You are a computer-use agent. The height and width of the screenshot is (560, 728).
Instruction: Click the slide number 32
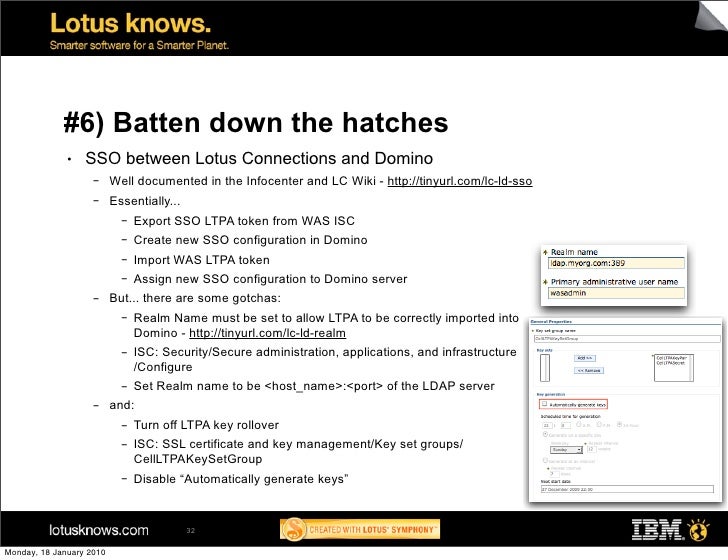coord(190,531)
